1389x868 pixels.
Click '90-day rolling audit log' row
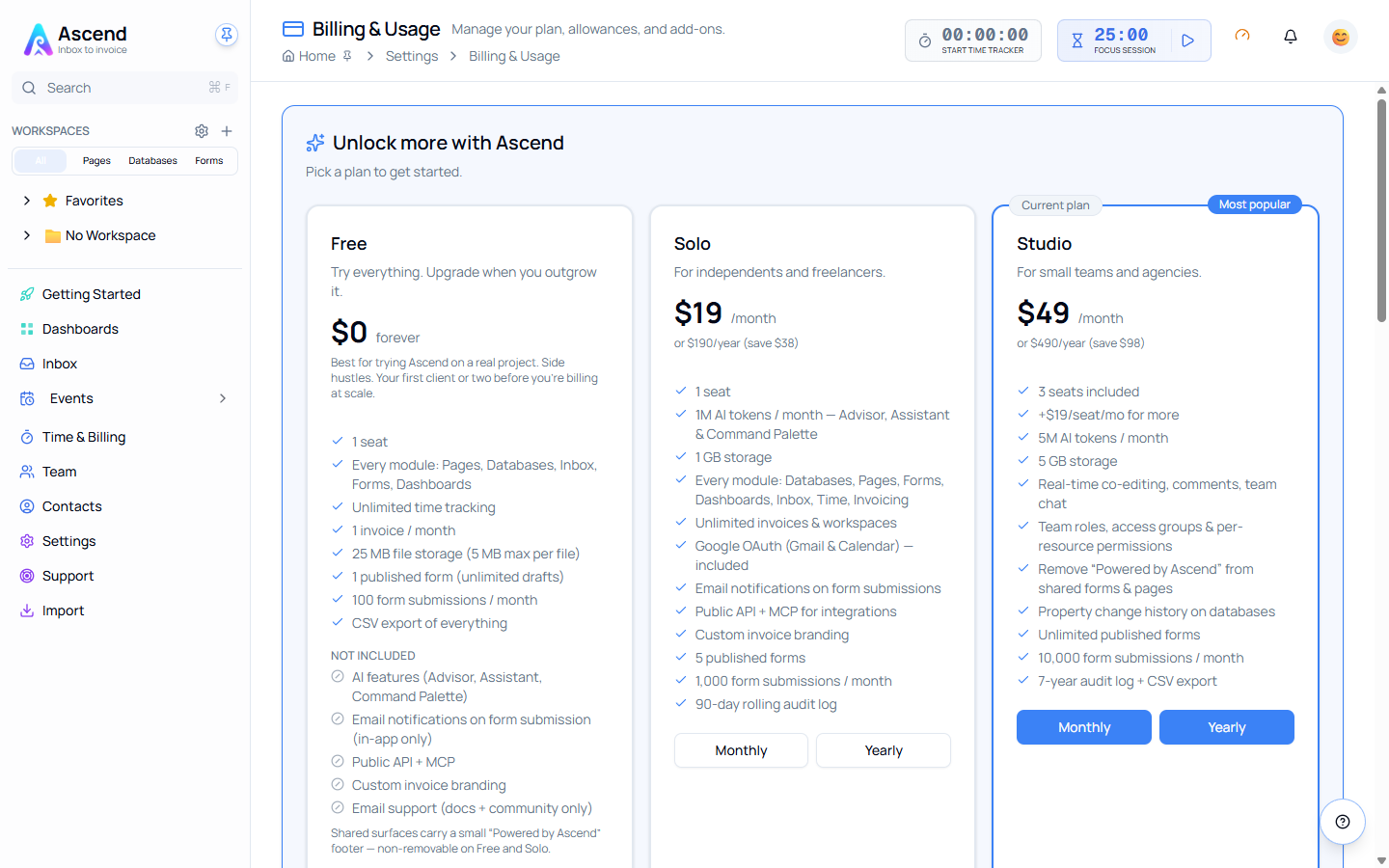click(766, 704)
